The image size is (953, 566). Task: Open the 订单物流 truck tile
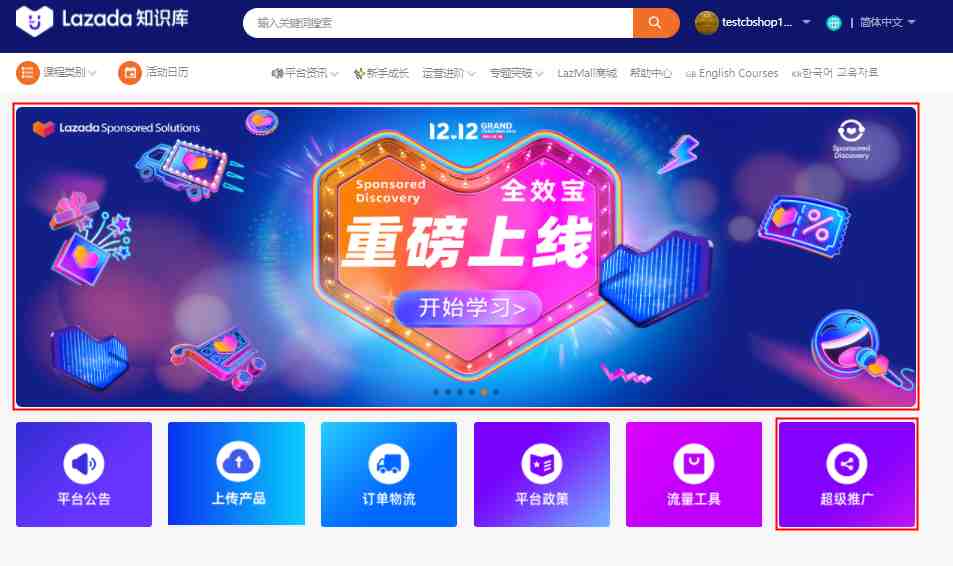coord(389,474)
